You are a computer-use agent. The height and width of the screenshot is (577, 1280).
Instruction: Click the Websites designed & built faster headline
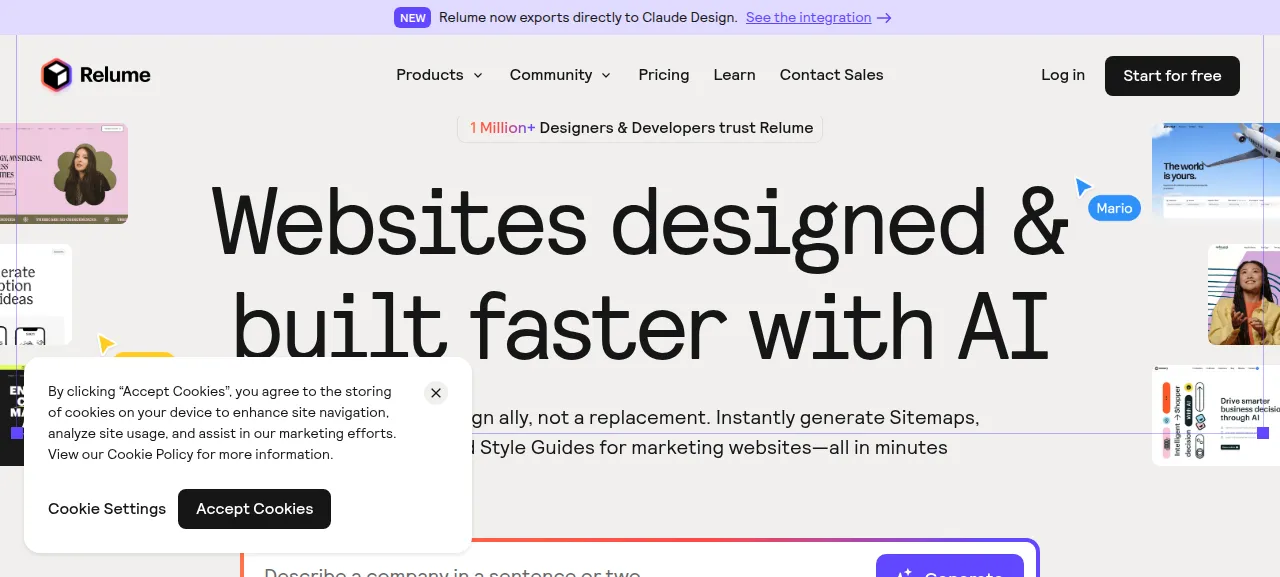coord(640,272)
